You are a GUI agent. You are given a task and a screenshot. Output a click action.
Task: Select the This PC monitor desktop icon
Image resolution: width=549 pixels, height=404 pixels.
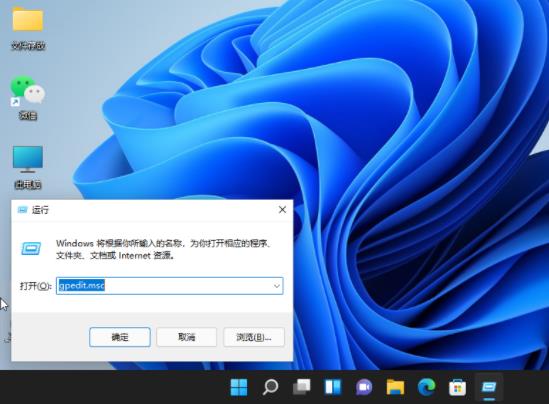pos(28,167)
